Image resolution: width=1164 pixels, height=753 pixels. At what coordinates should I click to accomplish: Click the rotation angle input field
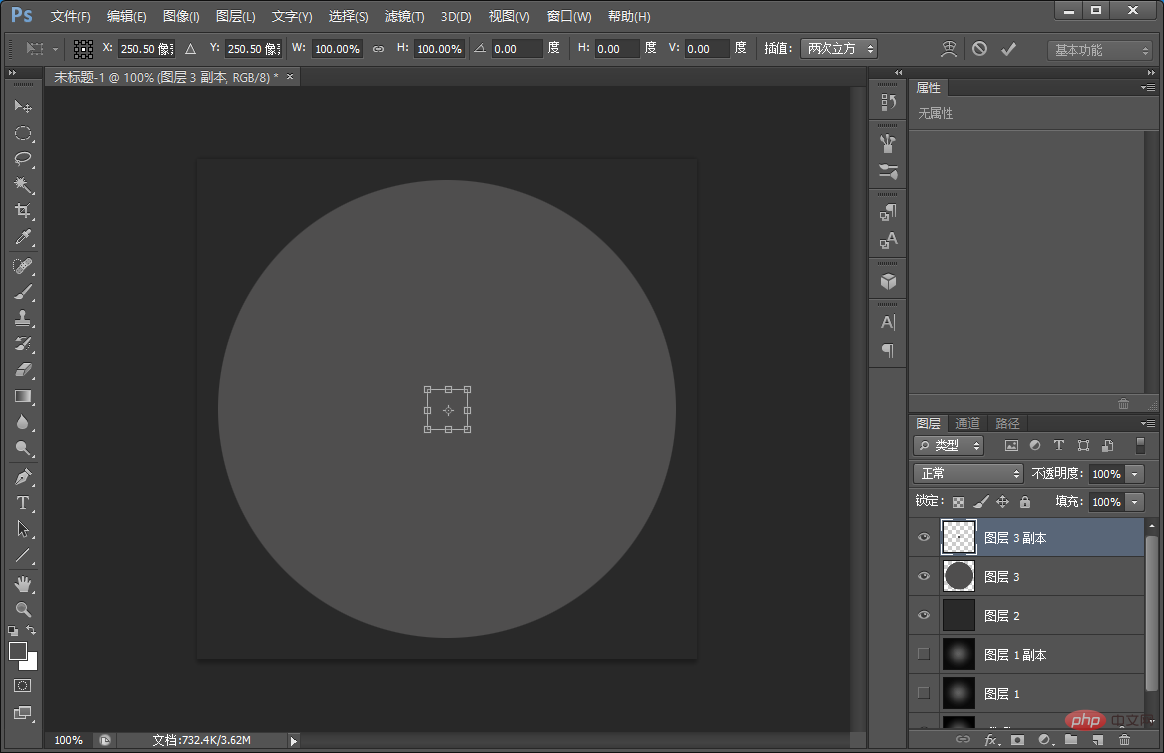(516, 48)
